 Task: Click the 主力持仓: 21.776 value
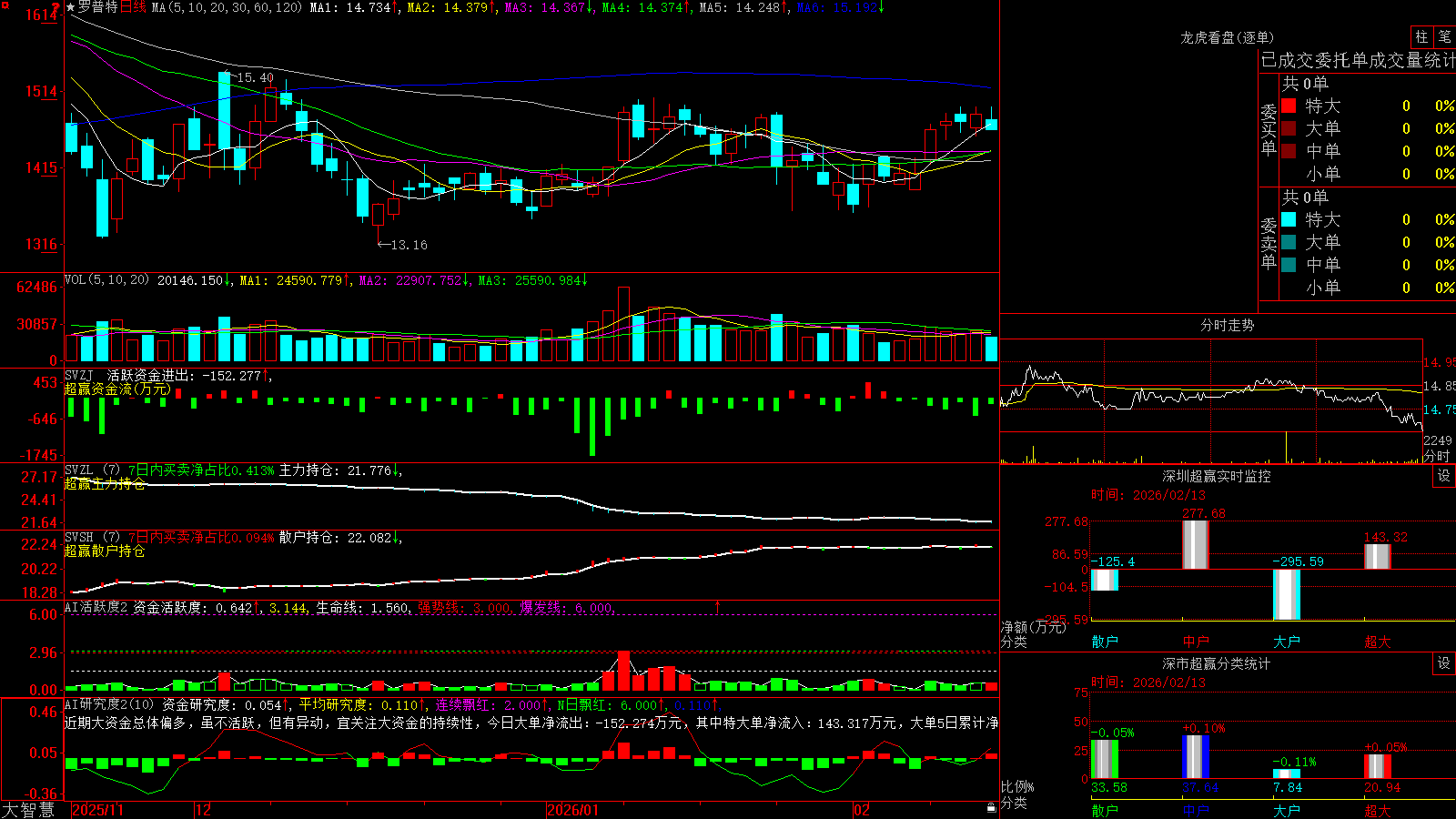336,470
